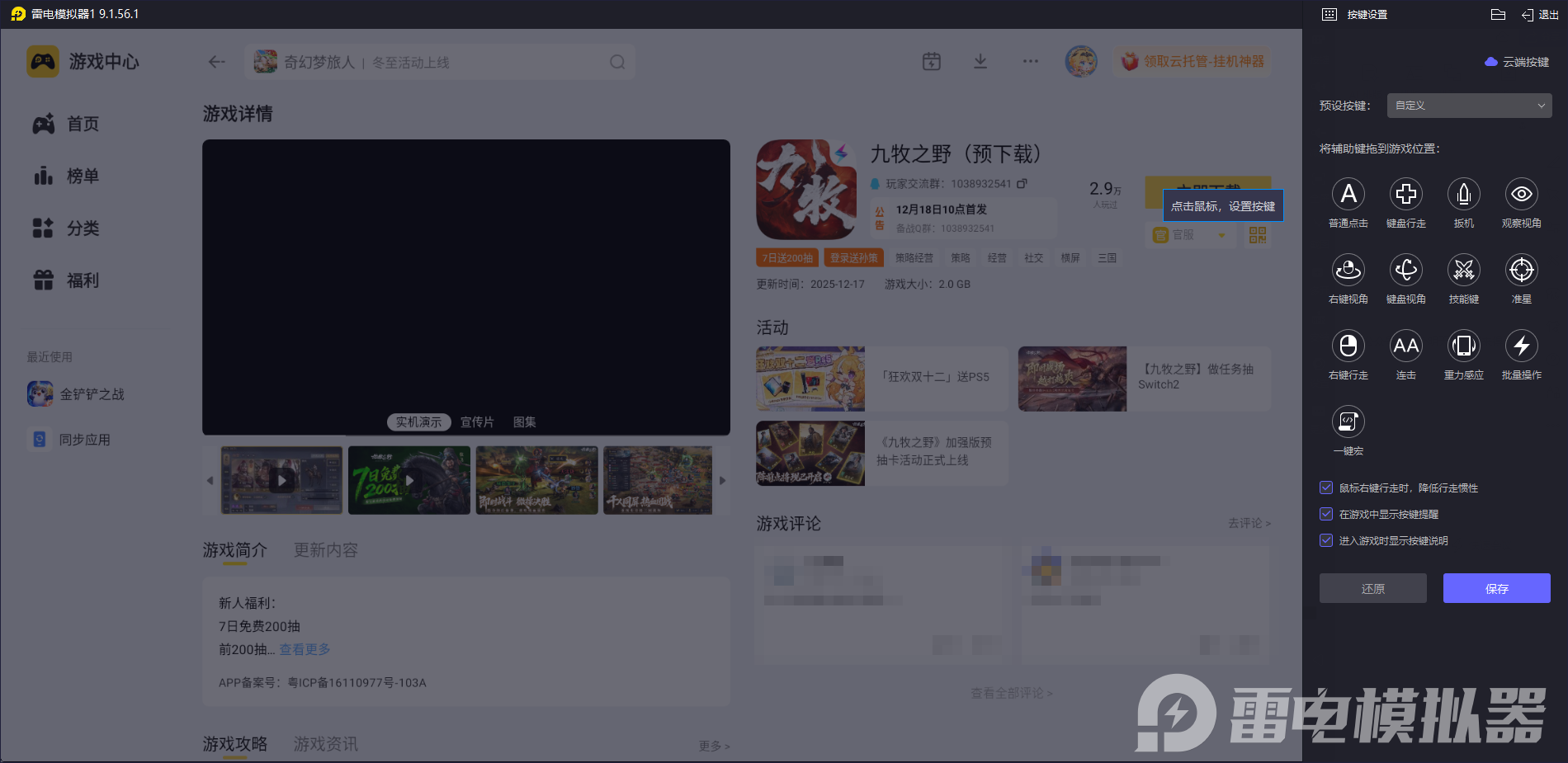Click the 三国 game tag

pos(1107,258)
